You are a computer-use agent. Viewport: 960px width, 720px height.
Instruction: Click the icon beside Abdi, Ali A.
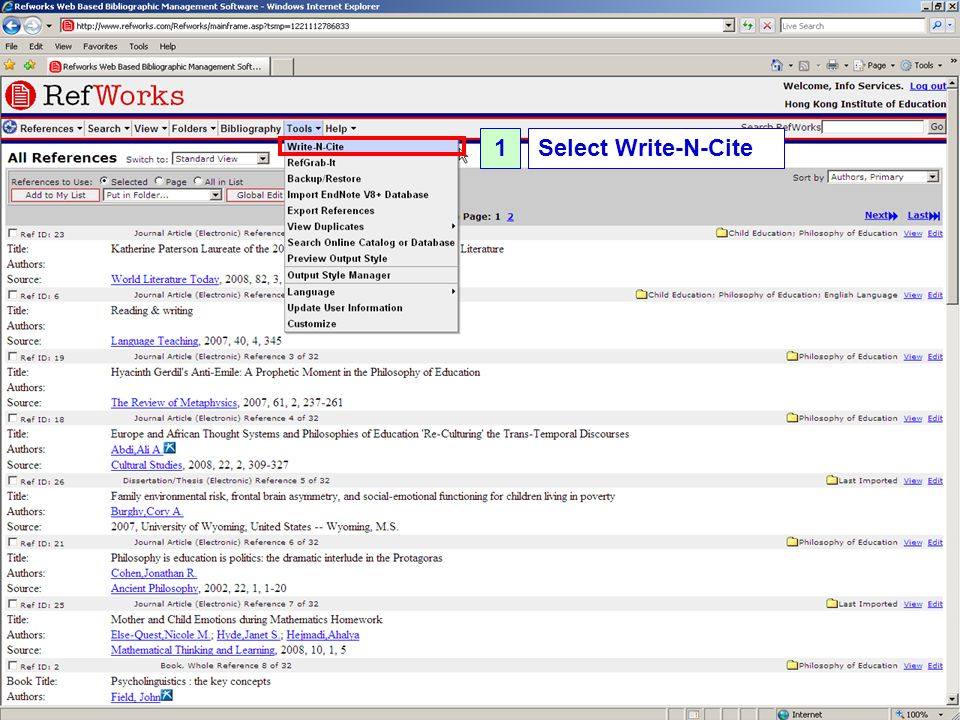point(170,449)
